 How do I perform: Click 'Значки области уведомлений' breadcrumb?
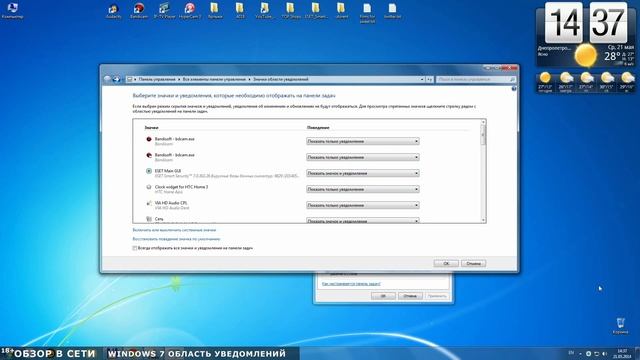[281, 80]
